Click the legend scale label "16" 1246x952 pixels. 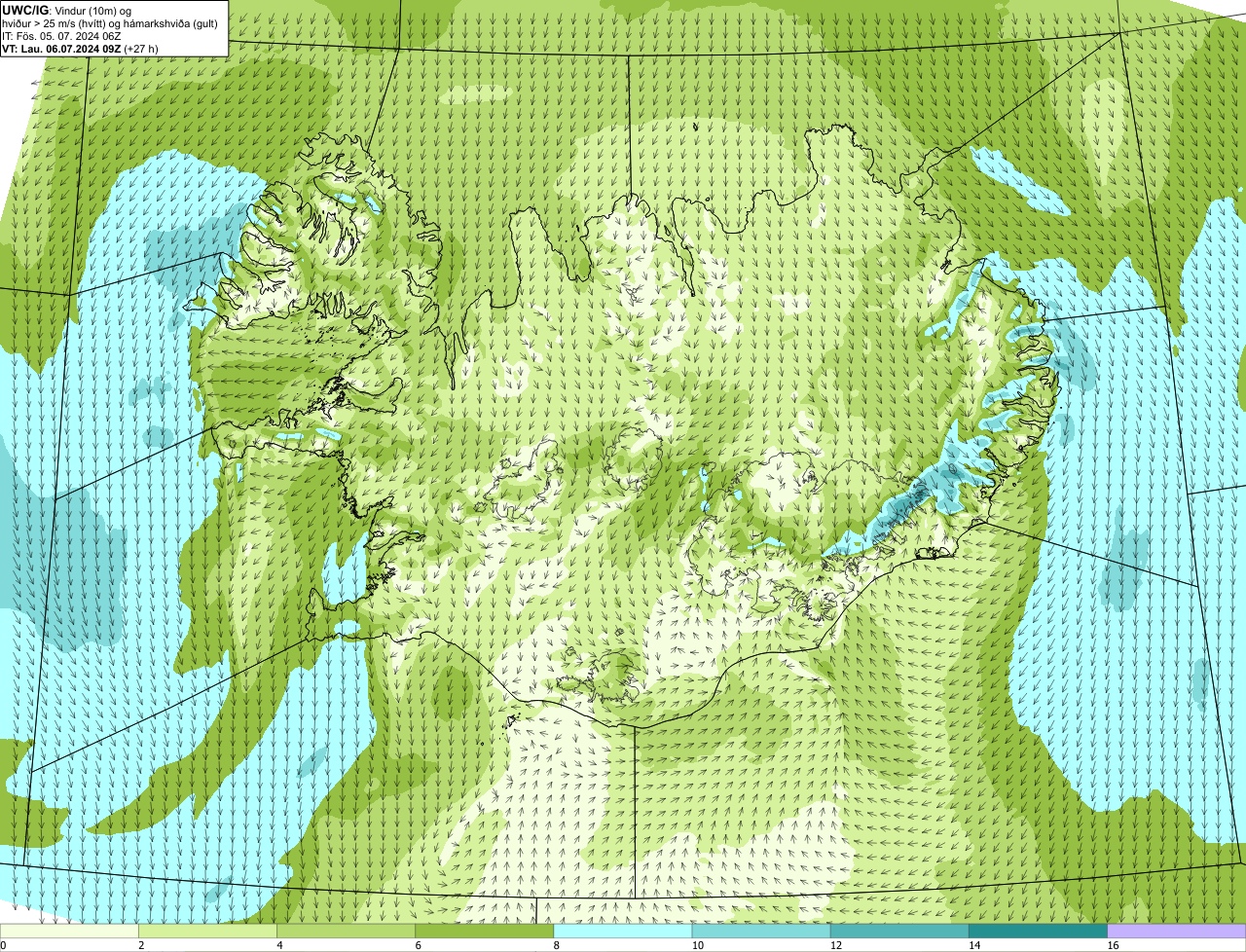tap(1112, 945)
